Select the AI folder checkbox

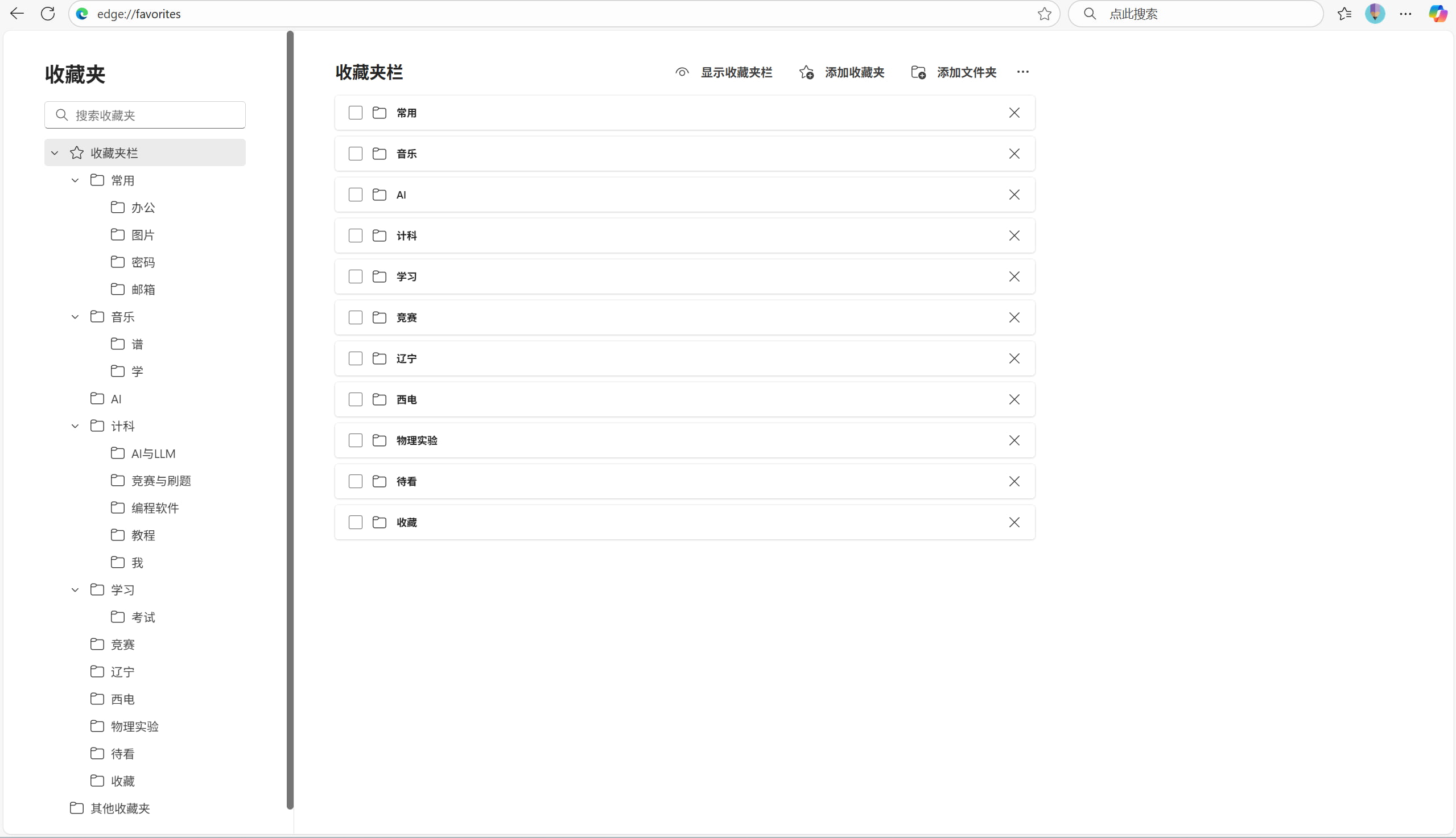pyautogui.click(x=356, y=195)
